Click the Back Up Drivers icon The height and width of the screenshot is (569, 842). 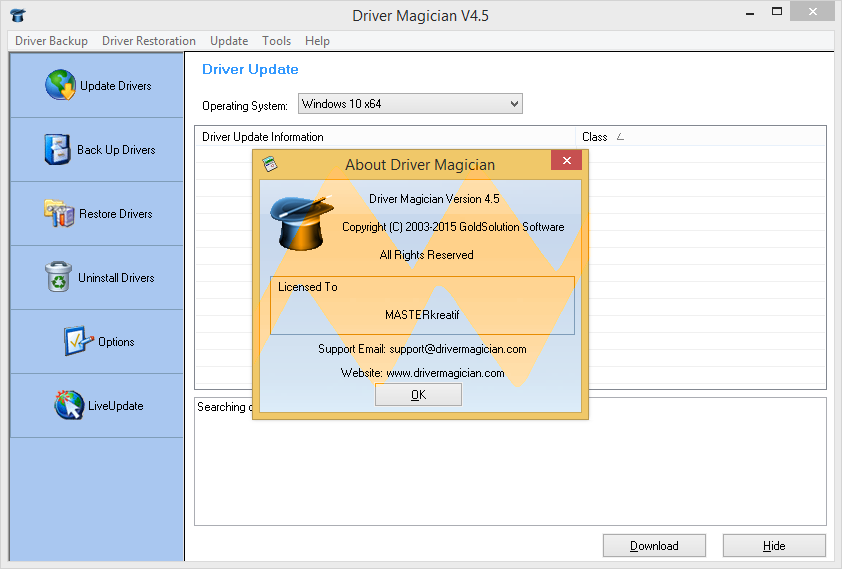57,149
